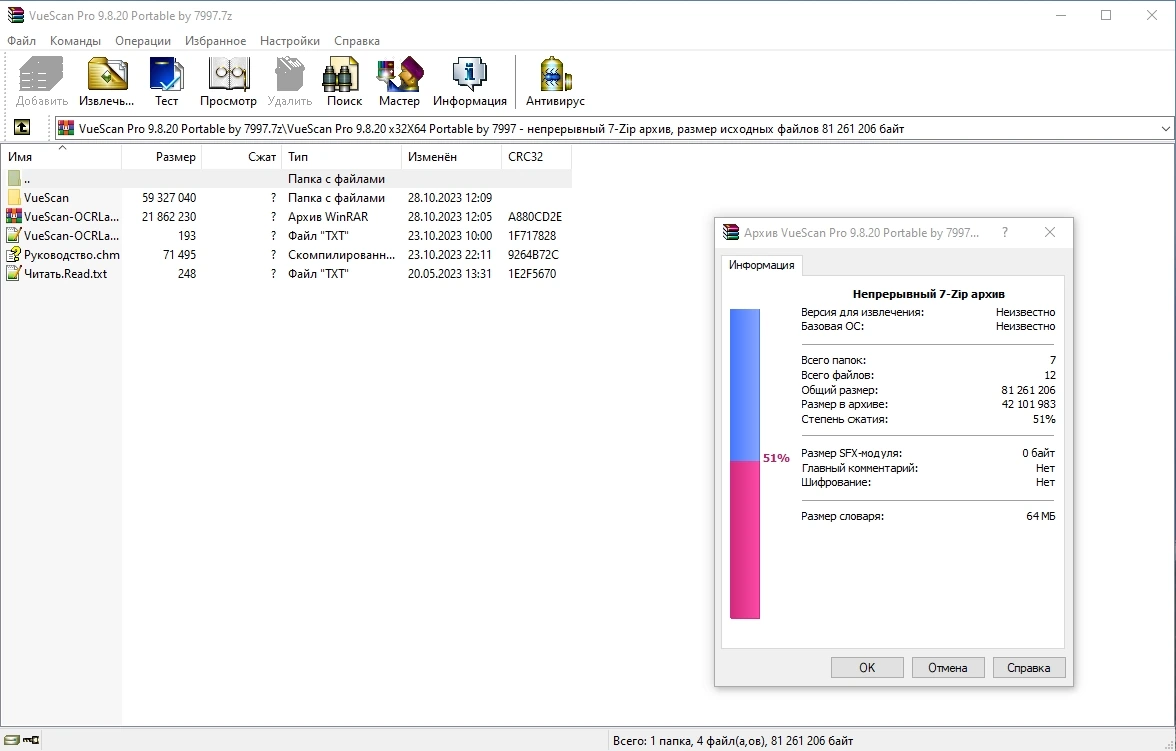Click the key icon in status bar
This screenshot has height=751, width=1176.
coord(31,740)
